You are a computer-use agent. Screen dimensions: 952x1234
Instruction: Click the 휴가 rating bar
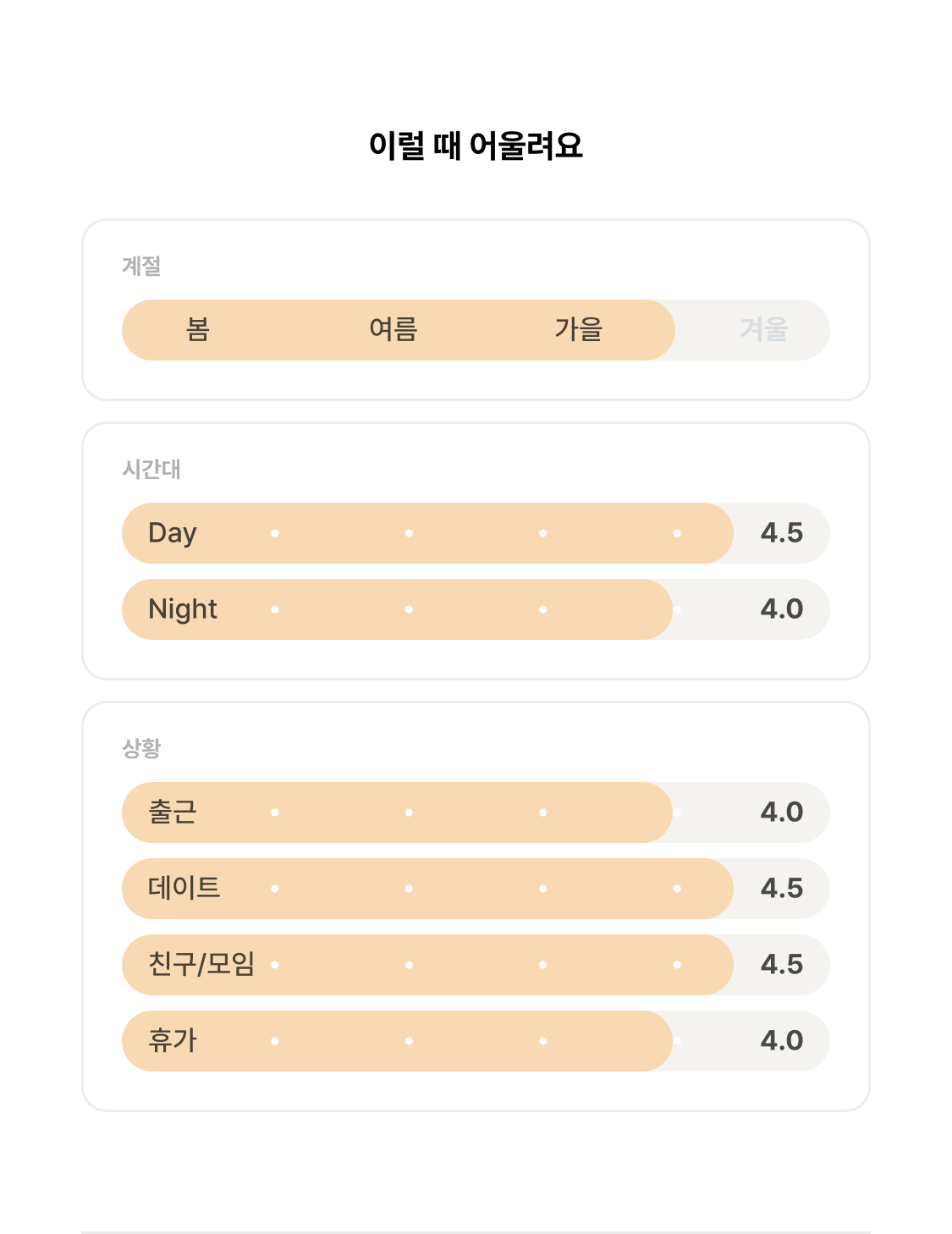click(476, 1041)
